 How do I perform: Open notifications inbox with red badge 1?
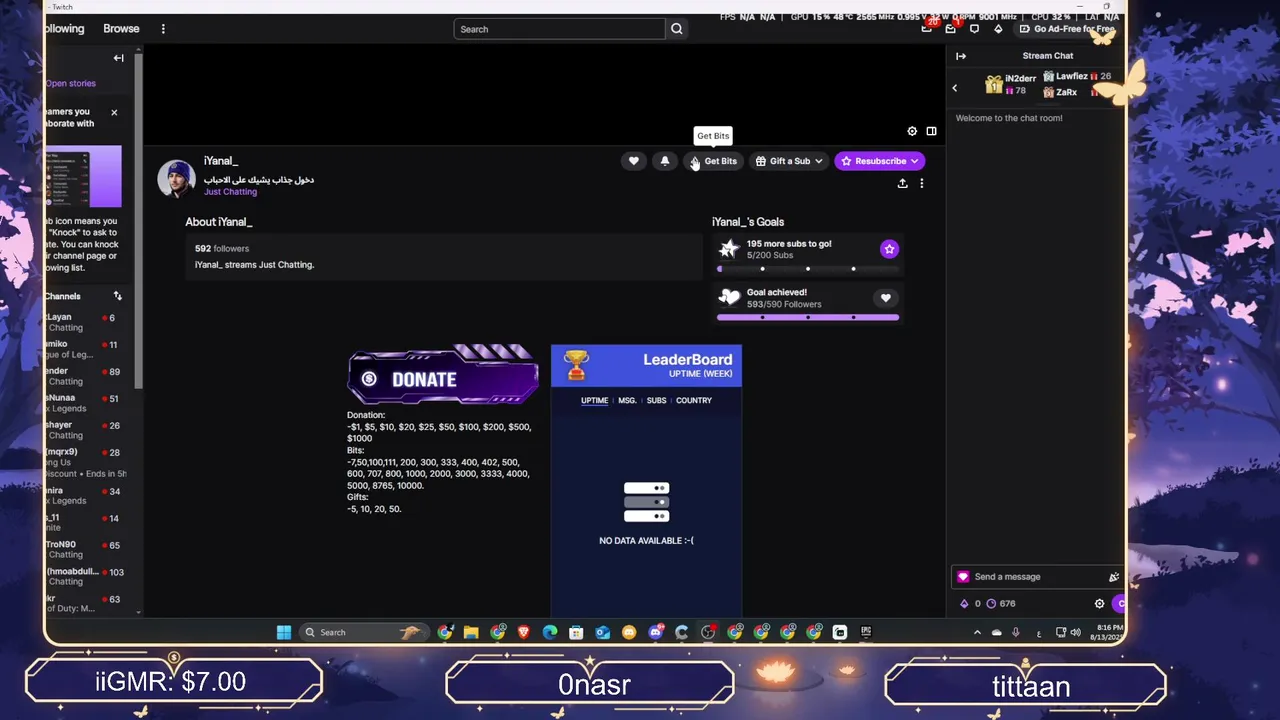951,28
